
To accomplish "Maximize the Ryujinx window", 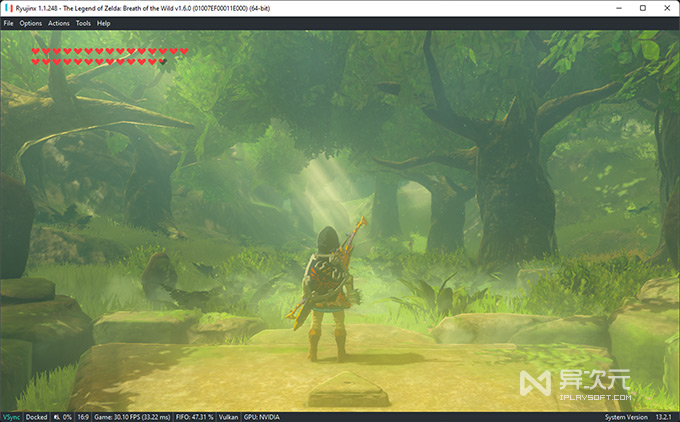I will coord(643,8).
